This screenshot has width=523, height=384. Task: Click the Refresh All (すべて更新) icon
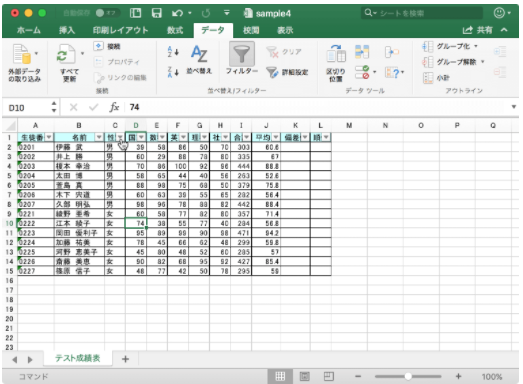point(66,54)
